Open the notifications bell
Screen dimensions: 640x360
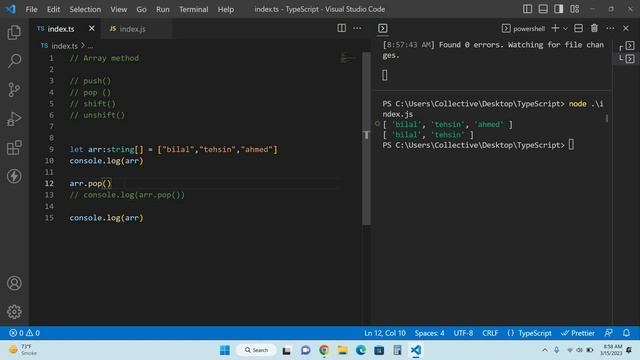[627, 333]
